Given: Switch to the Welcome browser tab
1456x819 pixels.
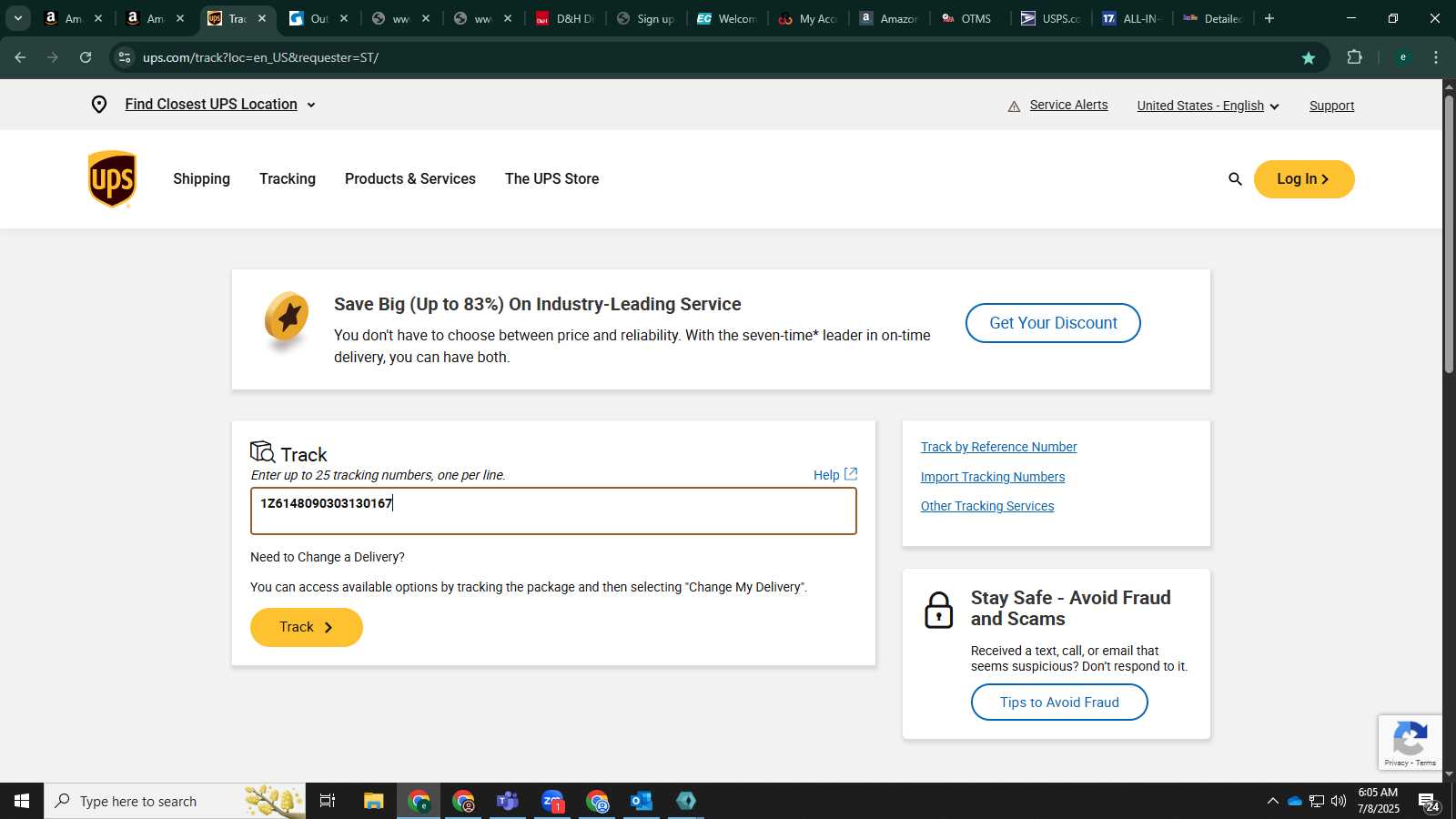Looking at the screenshot, I should click(x=726, y=18).
